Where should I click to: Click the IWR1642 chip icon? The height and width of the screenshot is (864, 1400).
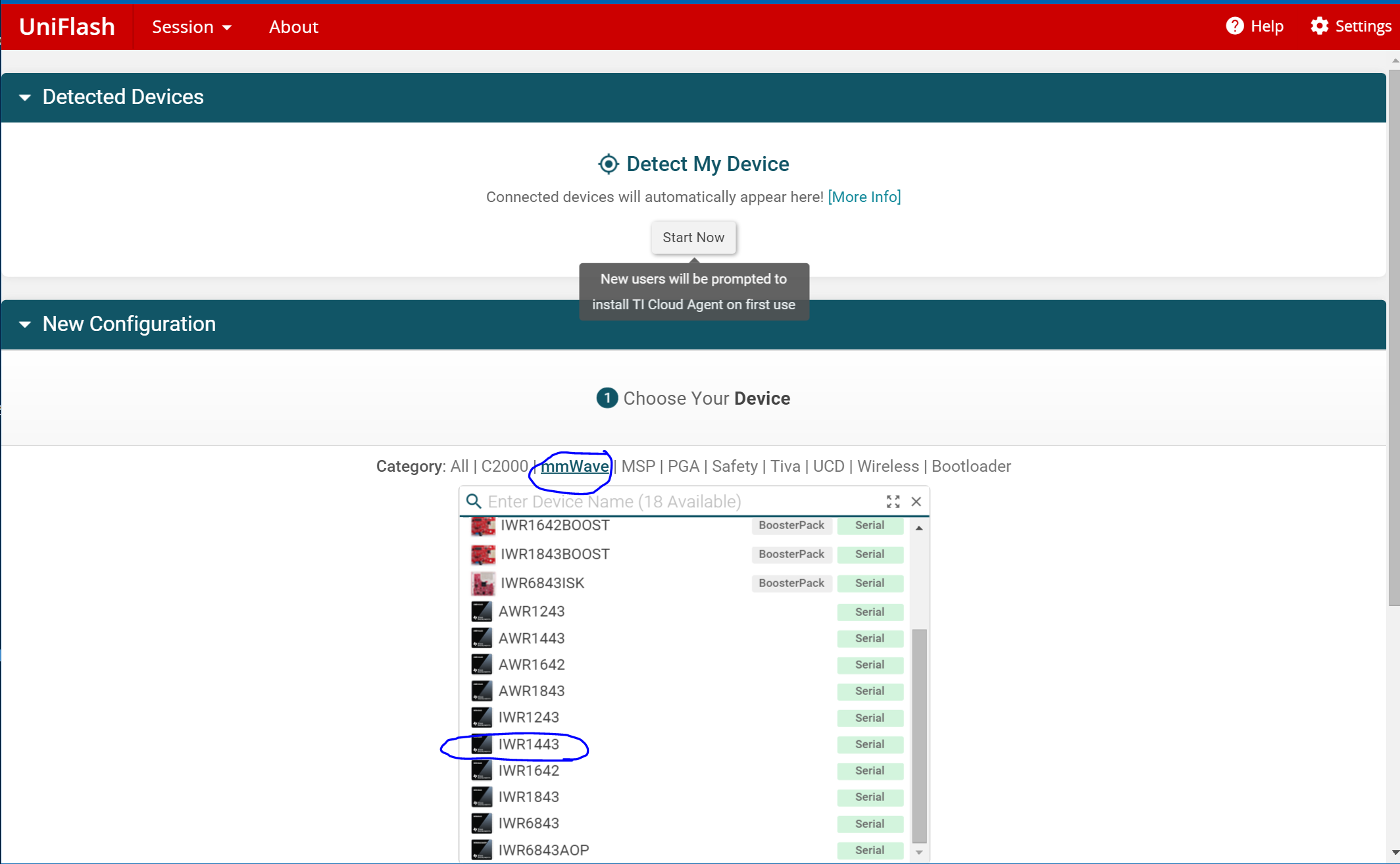[482, 771]
